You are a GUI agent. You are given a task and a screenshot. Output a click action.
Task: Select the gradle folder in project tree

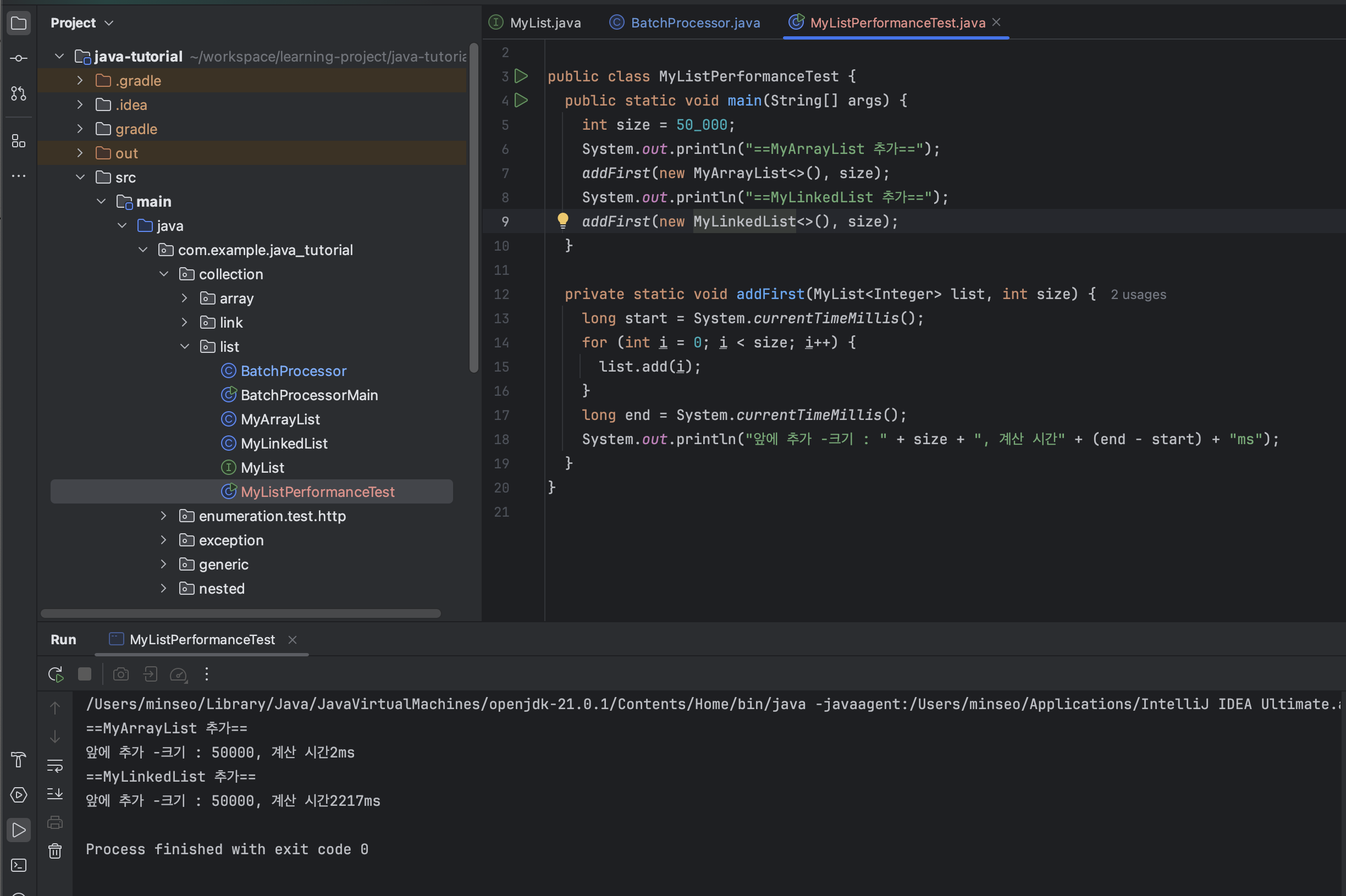[136, 129]
